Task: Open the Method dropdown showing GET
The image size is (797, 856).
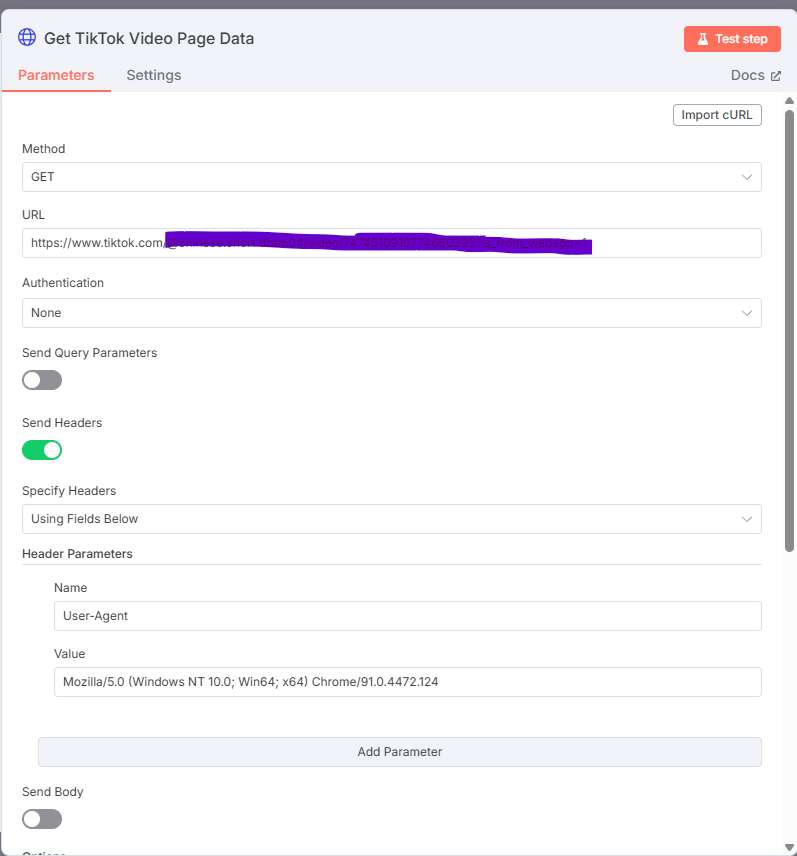Action: click(391, 177)
